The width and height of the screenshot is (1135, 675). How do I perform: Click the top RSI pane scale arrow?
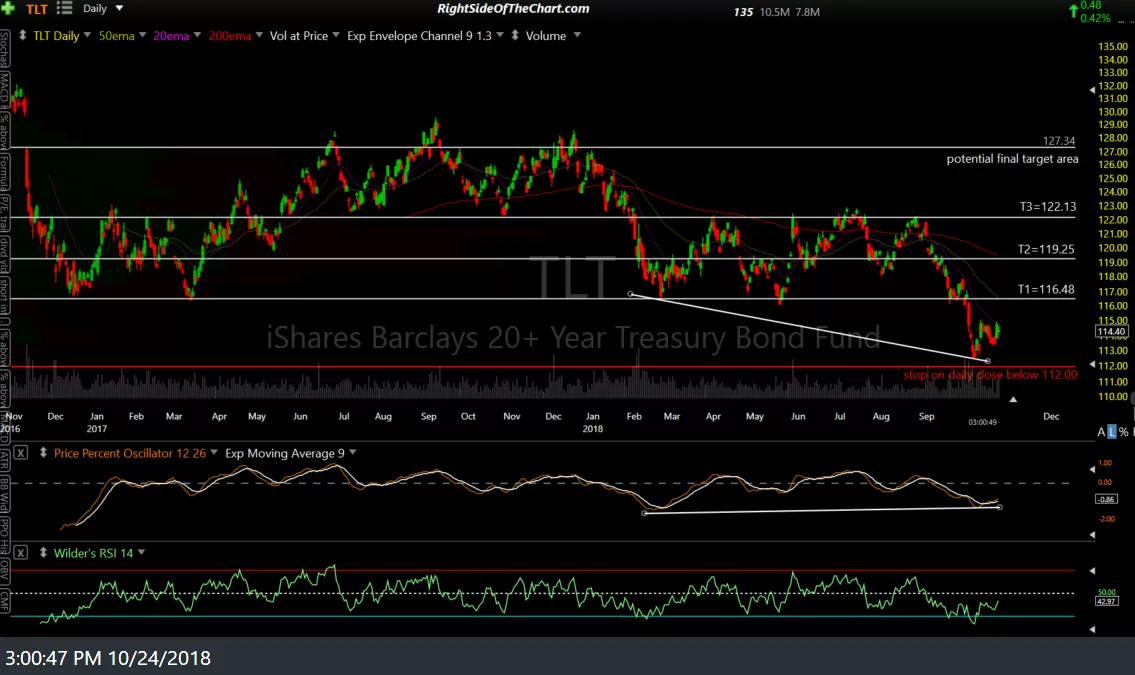[x=1092, y=571]
